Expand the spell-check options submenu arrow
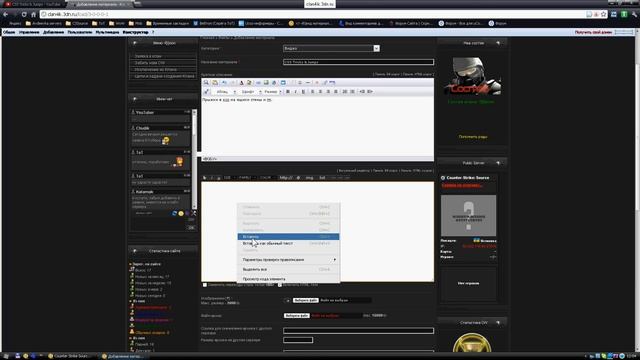 335,260
